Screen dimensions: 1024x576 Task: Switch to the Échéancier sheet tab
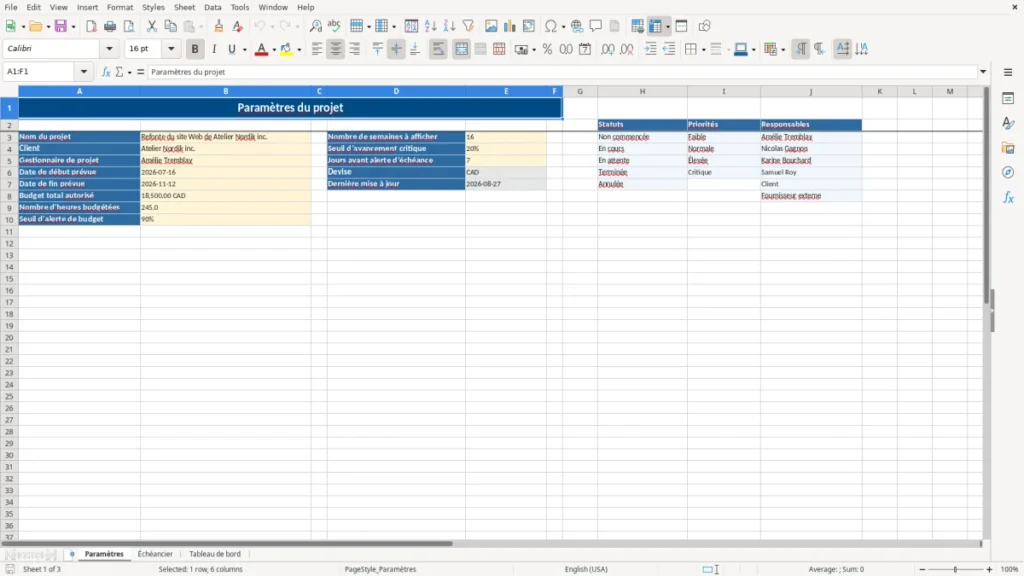pos(155,554)
